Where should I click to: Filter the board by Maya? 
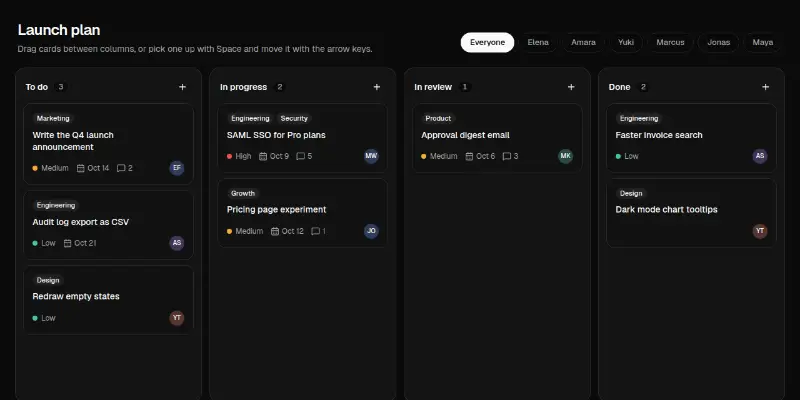click(763, 42)
